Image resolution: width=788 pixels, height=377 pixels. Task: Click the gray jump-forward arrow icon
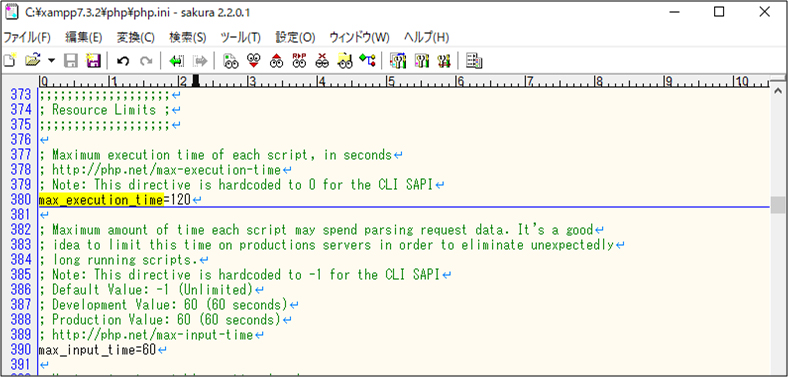200,61
